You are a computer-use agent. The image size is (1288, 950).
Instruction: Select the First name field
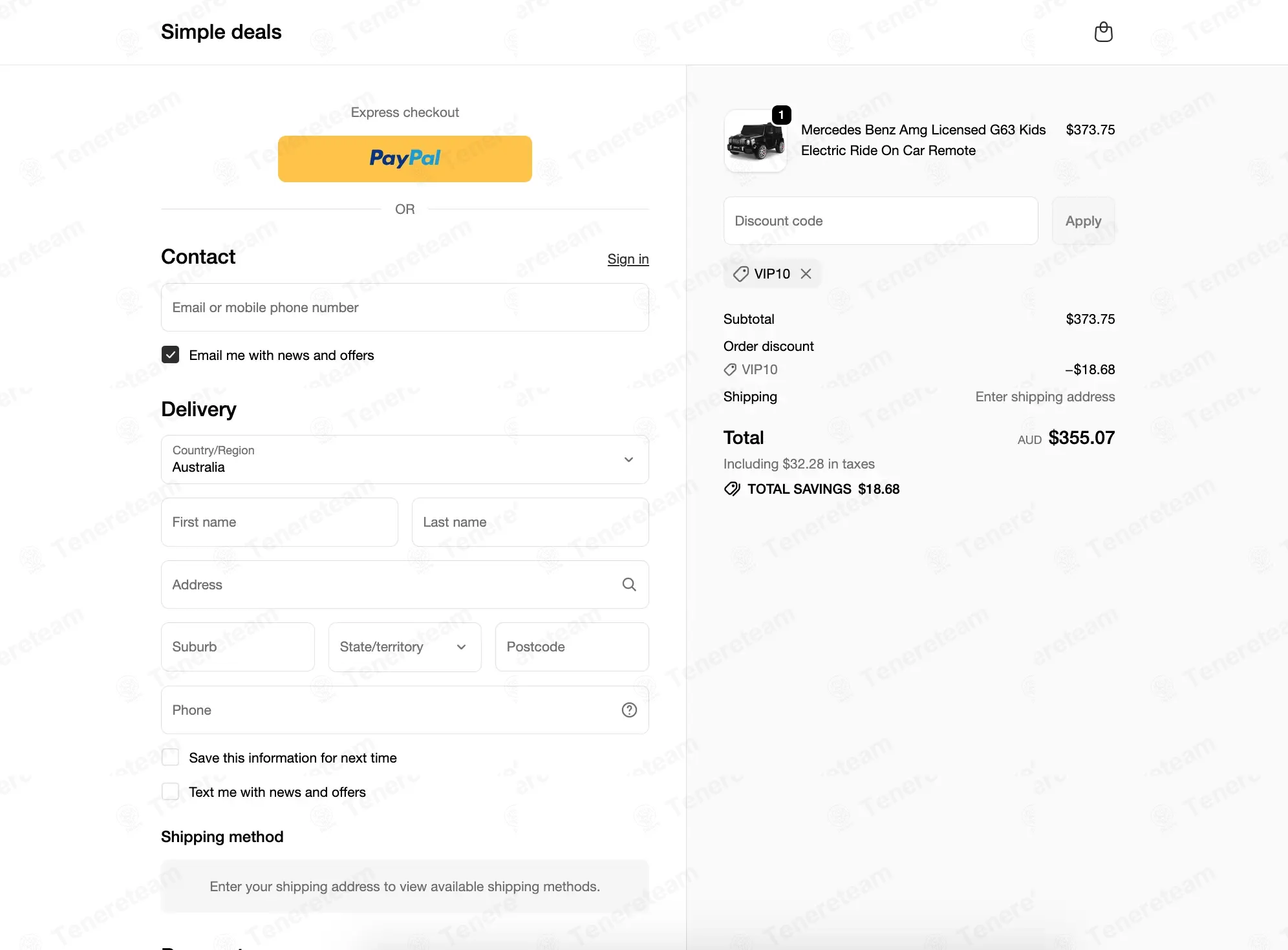point(279,522)
